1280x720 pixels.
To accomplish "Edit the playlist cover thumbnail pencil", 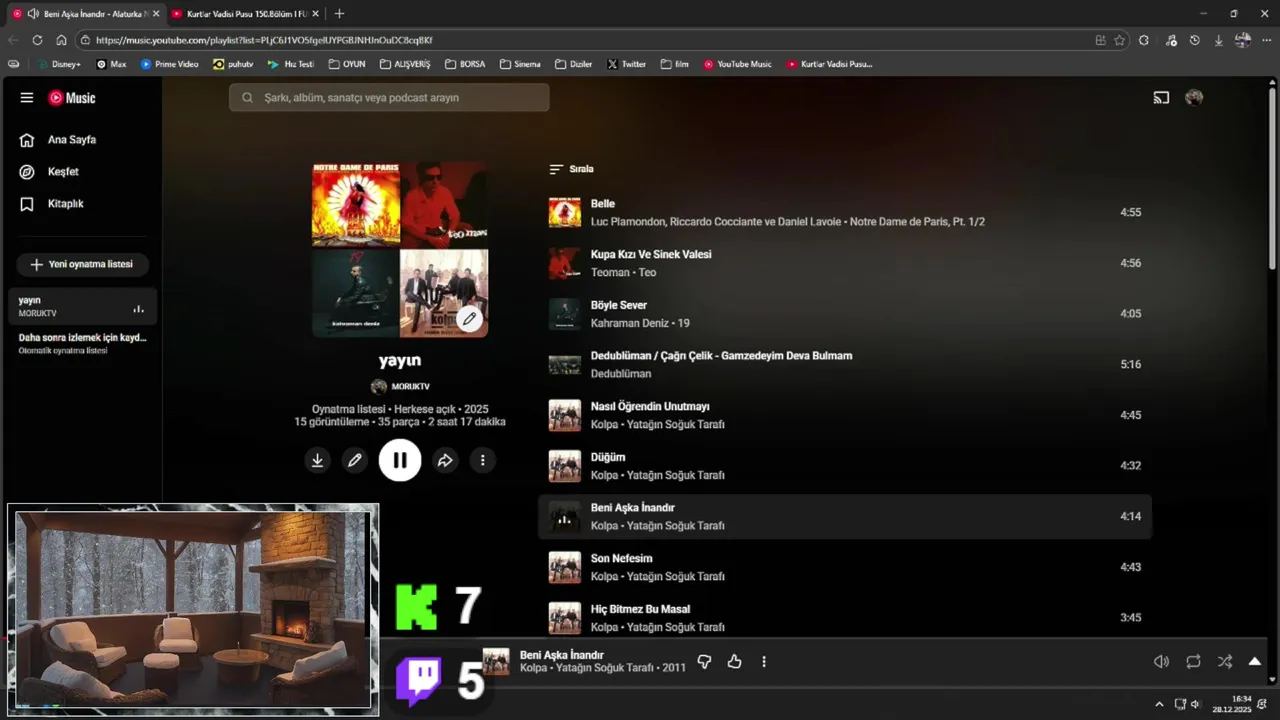I will tap(469, 319).
